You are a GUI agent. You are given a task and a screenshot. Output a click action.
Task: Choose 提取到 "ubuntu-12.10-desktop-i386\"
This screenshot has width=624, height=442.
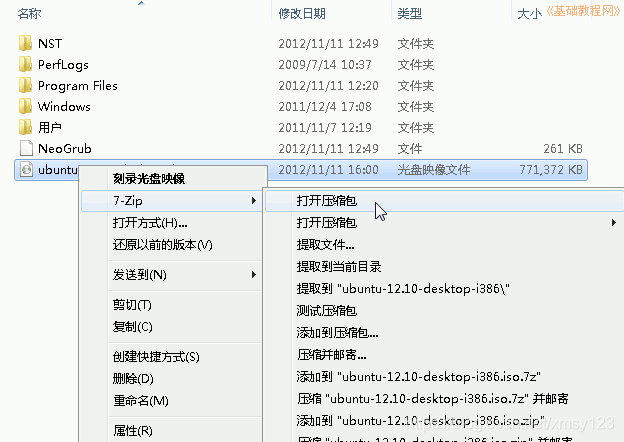403,288
